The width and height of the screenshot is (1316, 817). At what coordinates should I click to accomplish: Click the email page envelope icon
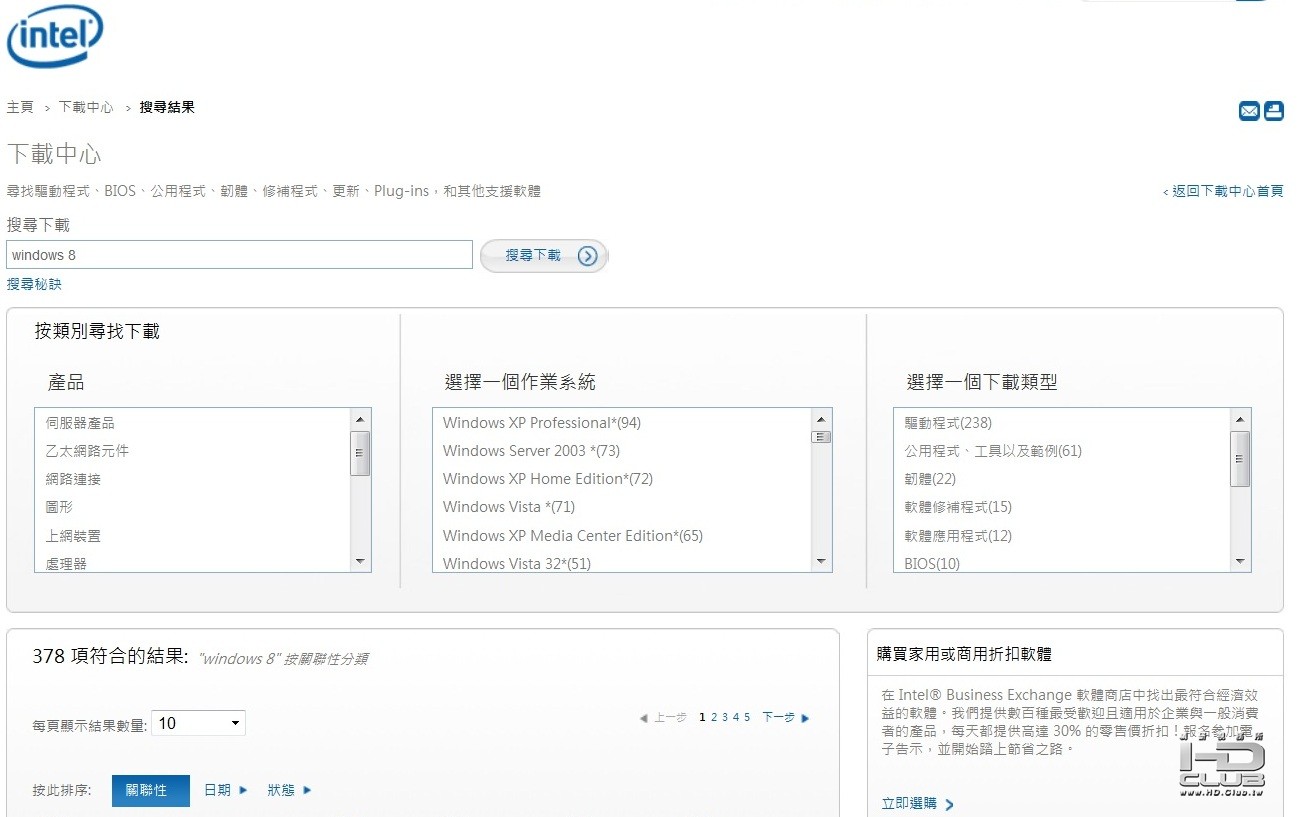pos(1249,111)
